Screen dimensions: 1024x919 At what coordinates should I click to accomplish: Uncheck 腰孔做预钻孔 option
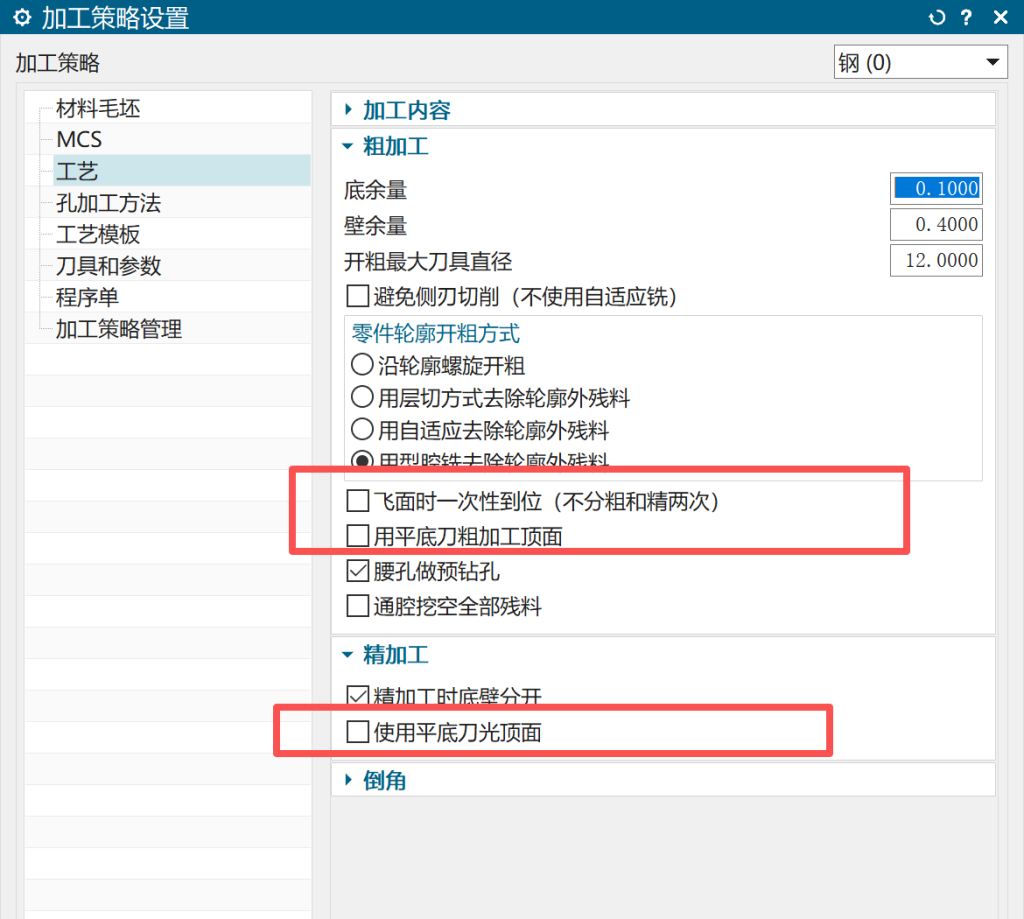point(357,572)
